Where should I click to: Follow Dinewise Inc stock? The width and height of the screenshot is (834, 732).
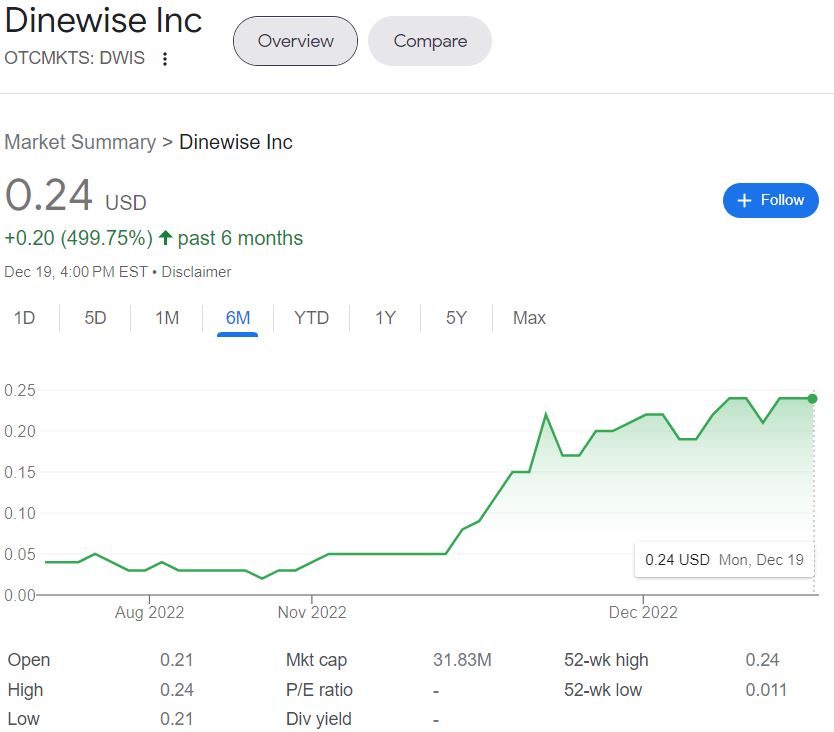[x=770, y=200]
